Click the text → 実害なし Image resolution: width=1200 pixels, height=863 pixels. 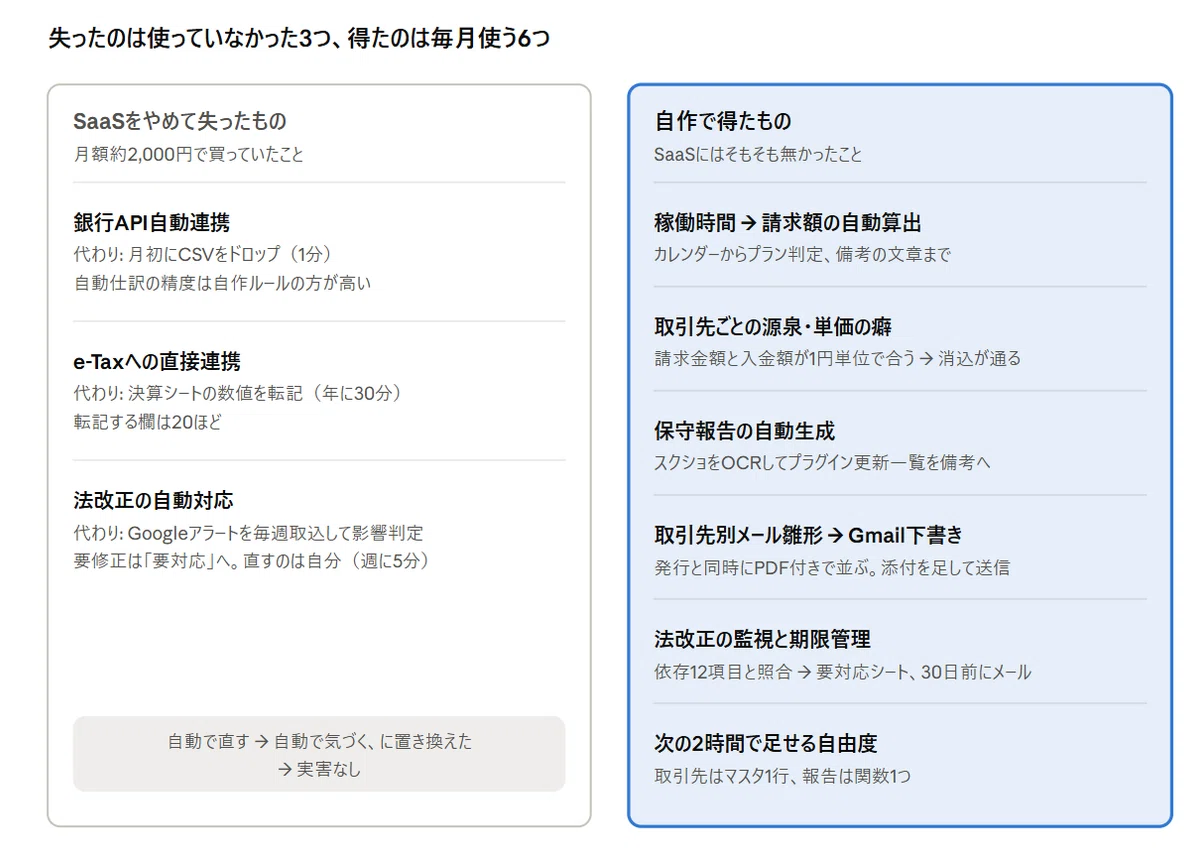(x=319, y=770)
